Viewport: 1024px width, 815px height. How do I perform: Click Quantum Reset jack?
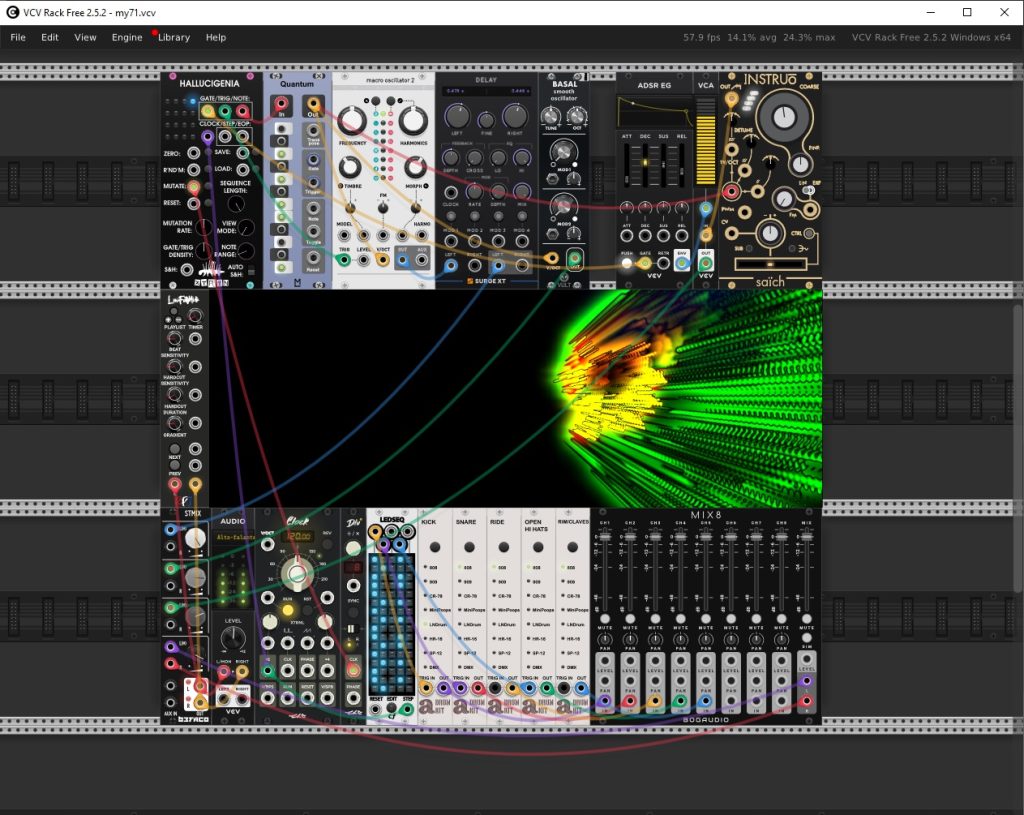click(x=313, y=257)
